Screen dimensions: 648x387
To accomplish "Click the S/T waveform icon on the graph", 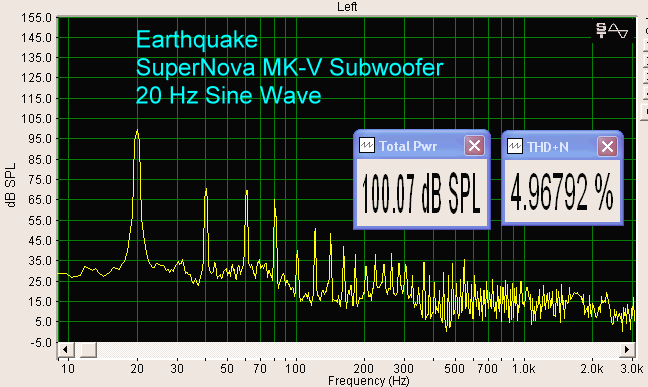I will pos(612,31).
